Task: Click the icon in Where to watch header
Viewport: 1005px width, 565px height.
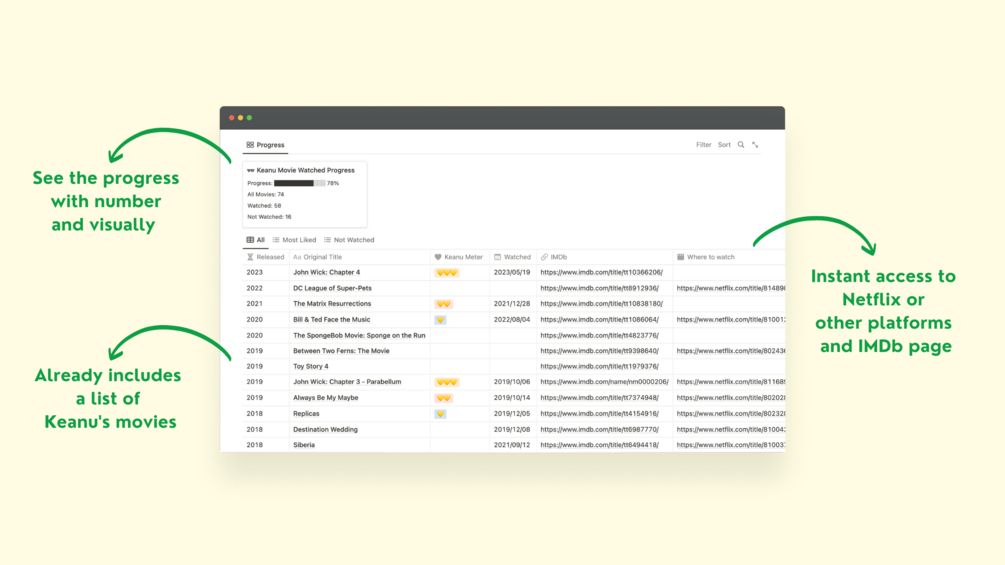Action: [x=681, y=257]
